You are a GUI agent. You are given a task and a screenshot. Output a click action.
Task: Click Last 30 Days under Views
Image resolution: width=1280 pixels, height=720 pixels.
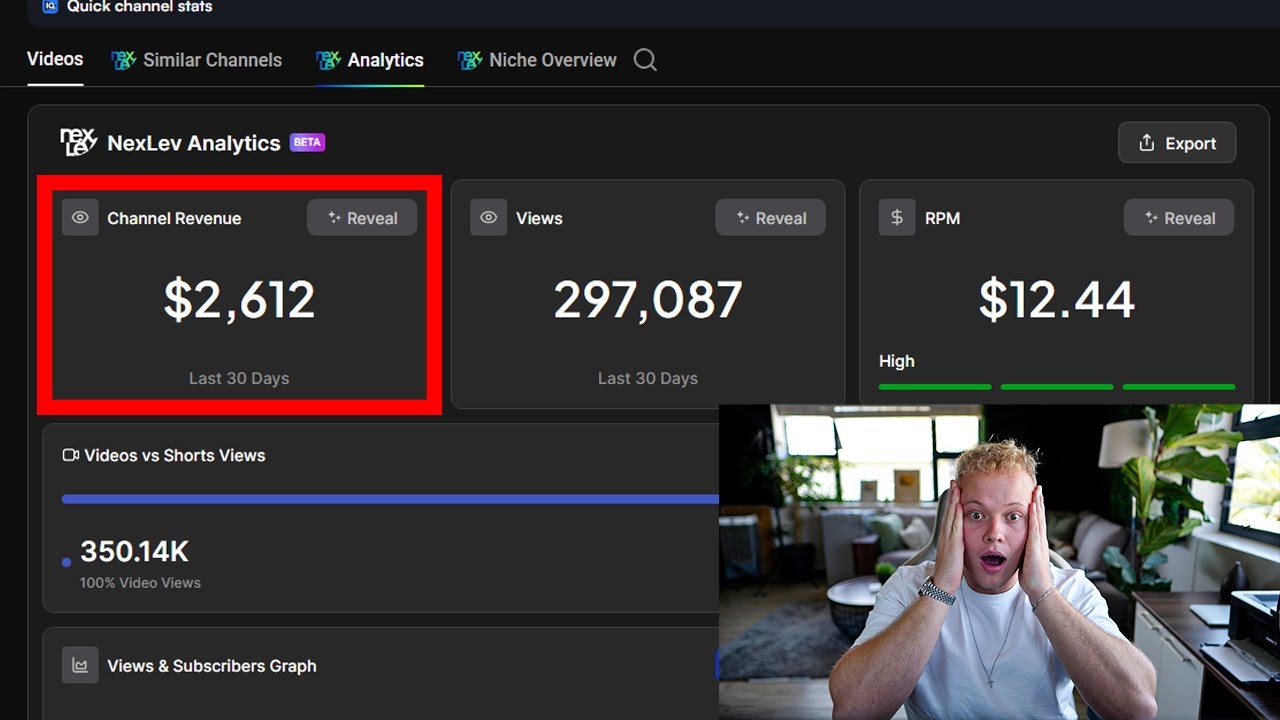point(648,378)
